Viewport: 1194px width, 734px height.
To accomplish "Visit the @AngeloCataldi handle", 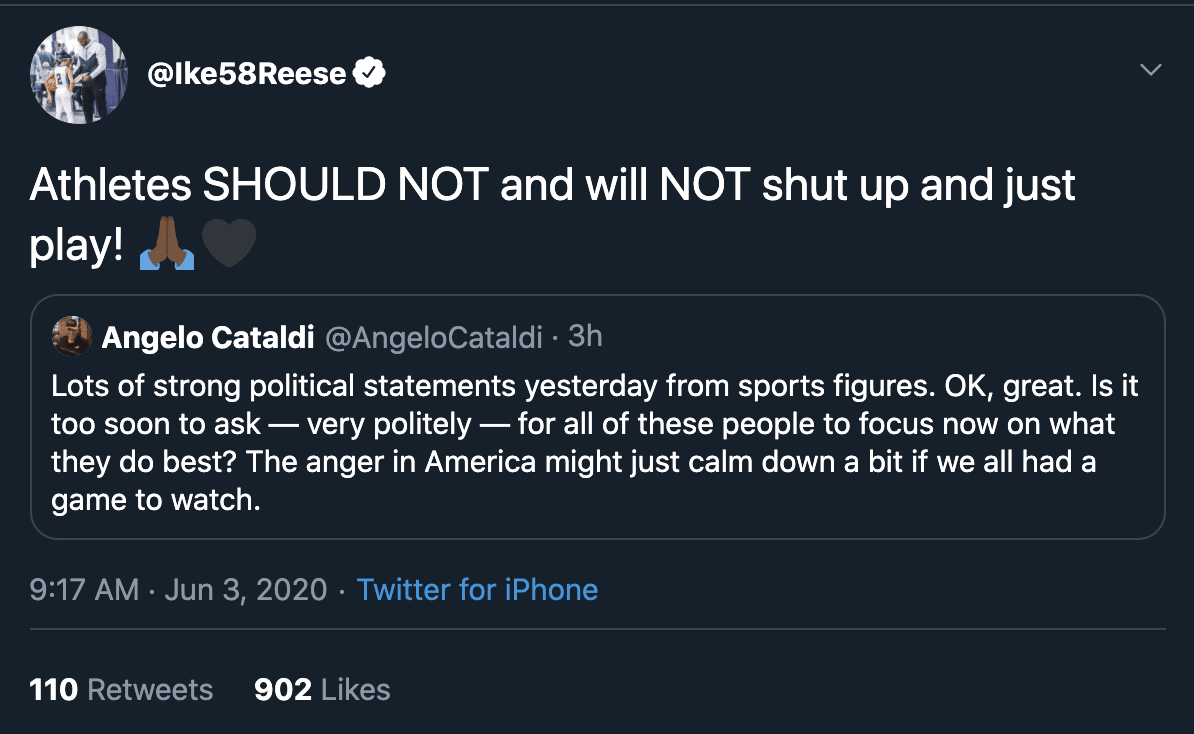I will 434,338.
